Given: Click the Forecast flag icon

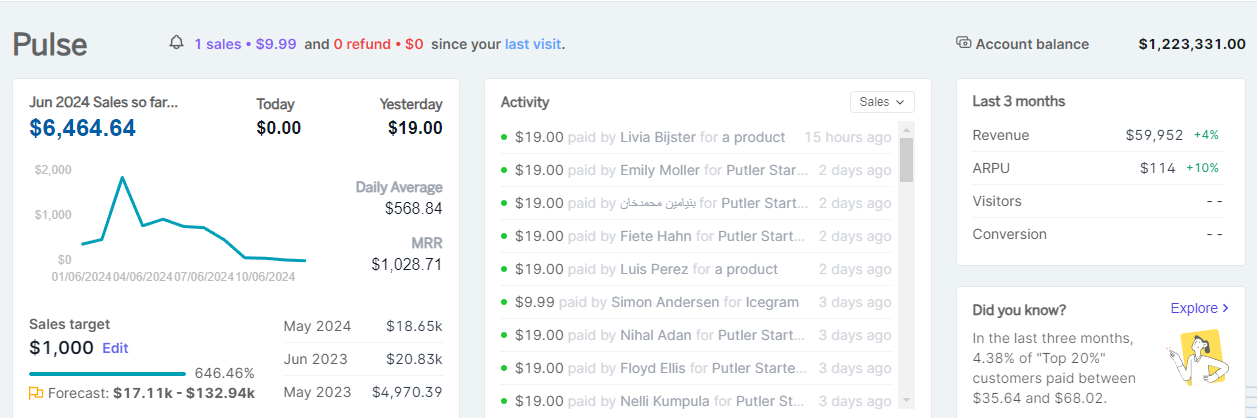Looking at the screenshot, I should 36,393.
